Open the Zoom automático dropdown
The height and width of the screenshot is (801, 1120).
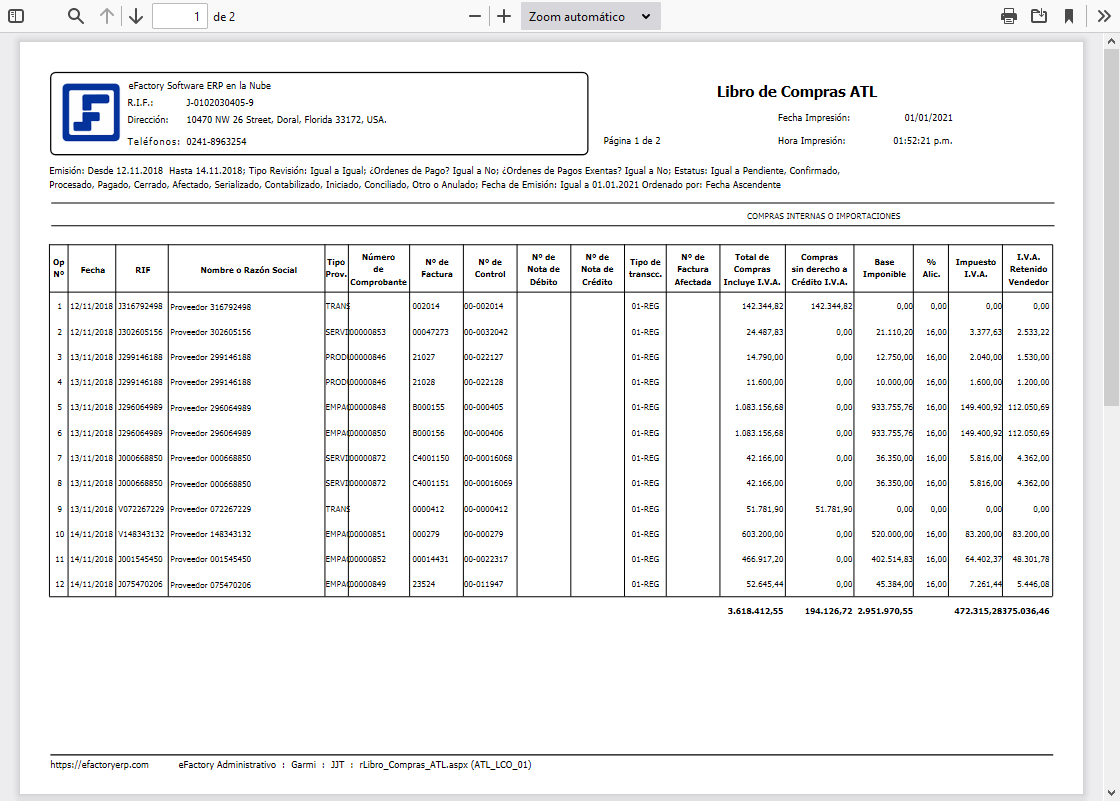590,16
